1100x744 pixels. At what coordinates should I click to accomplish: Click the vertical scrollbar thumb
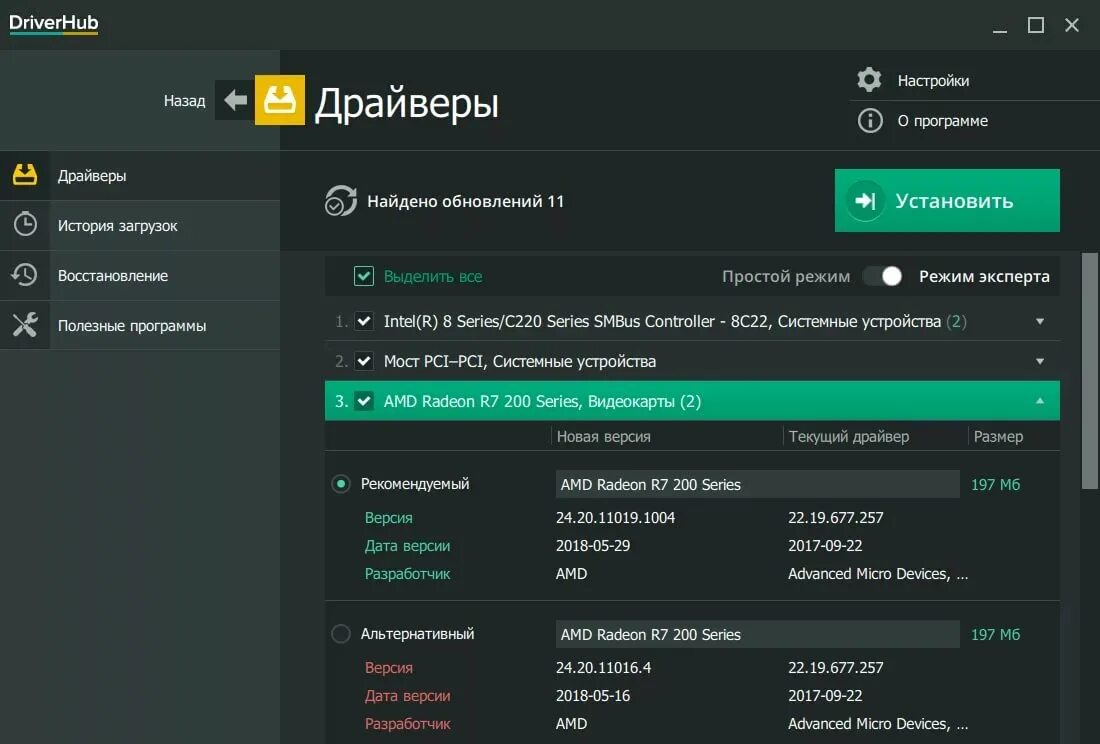tap(1089, 371)
